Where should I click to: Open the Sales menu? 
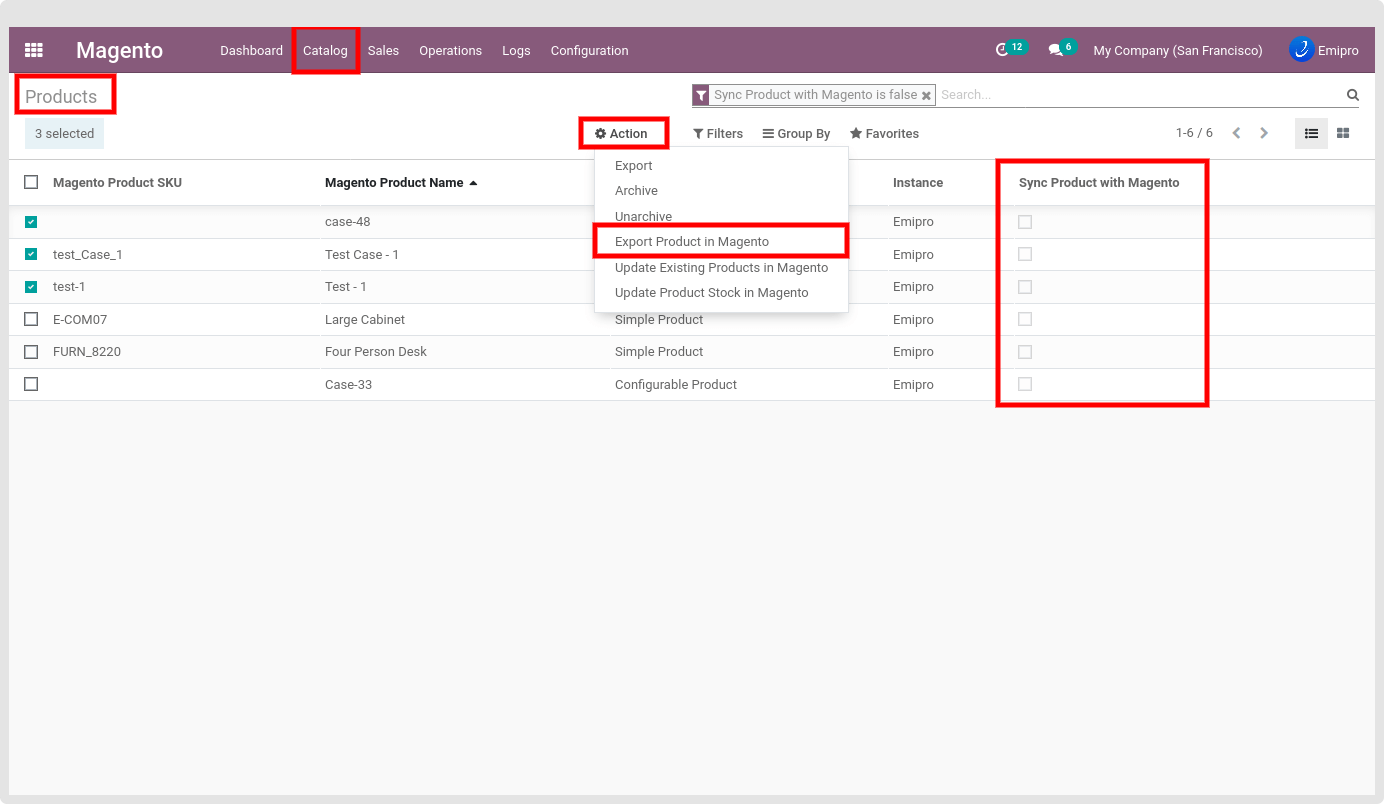pyautogui.click(x=383, y=50)
